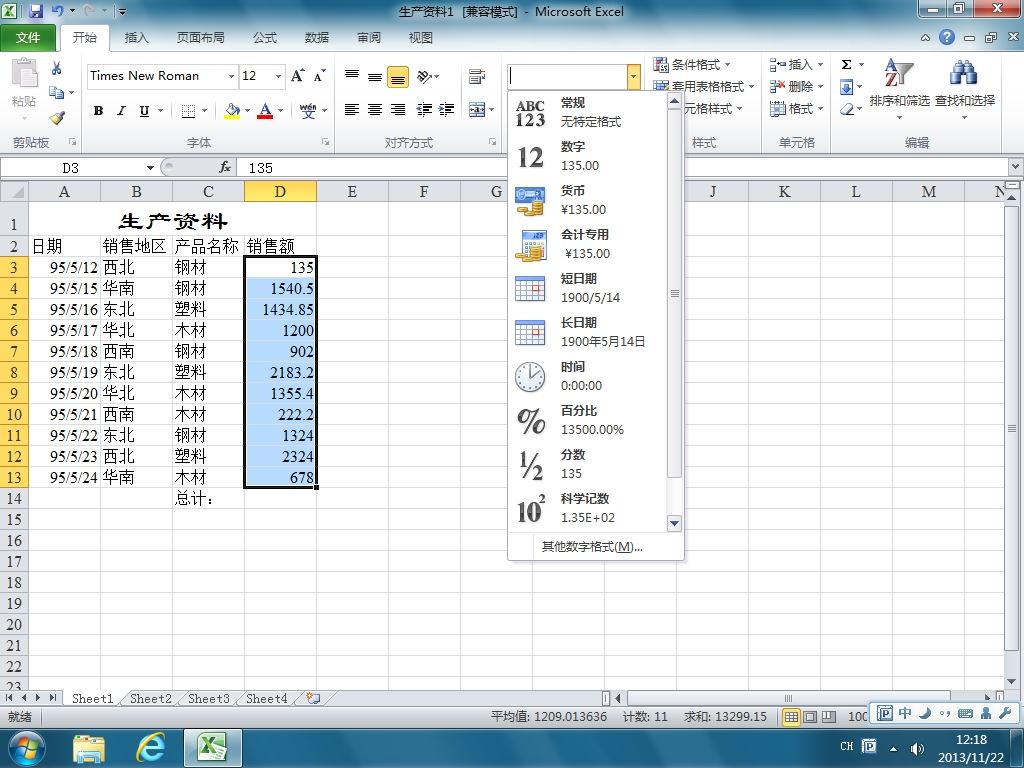
Task: Choose 常规 general format option
Action: pyautogui.click(x=588, y=112)
